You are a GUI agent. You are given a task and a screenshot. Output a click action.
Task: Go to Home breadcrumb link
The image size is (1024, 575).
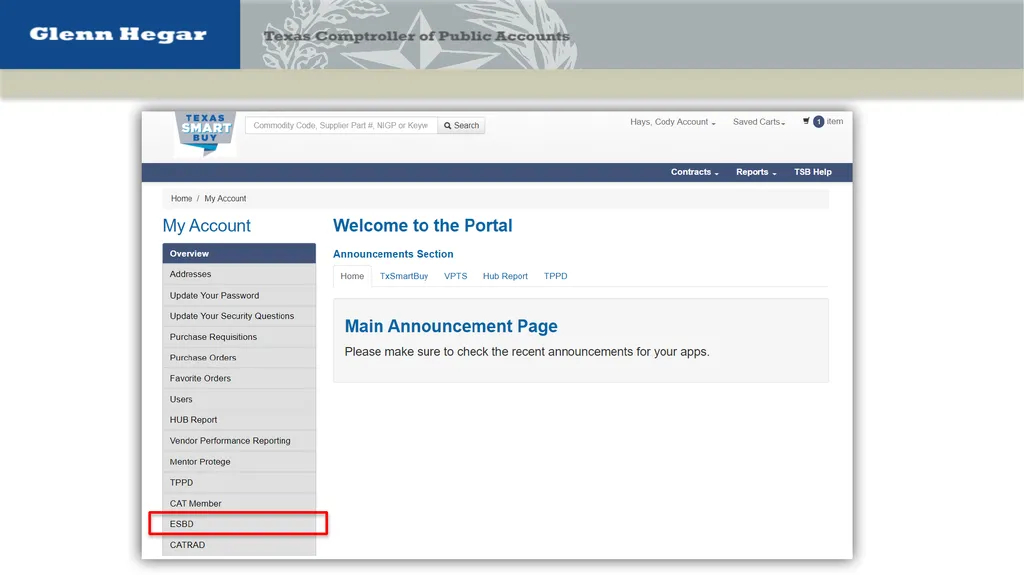(182, 199)
